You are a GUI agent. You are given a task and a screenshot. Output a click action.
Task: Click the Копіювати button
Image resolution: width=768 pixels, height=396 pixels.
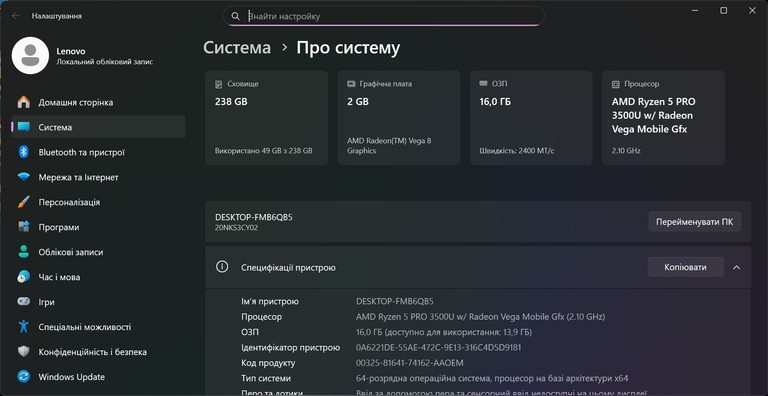686,267
